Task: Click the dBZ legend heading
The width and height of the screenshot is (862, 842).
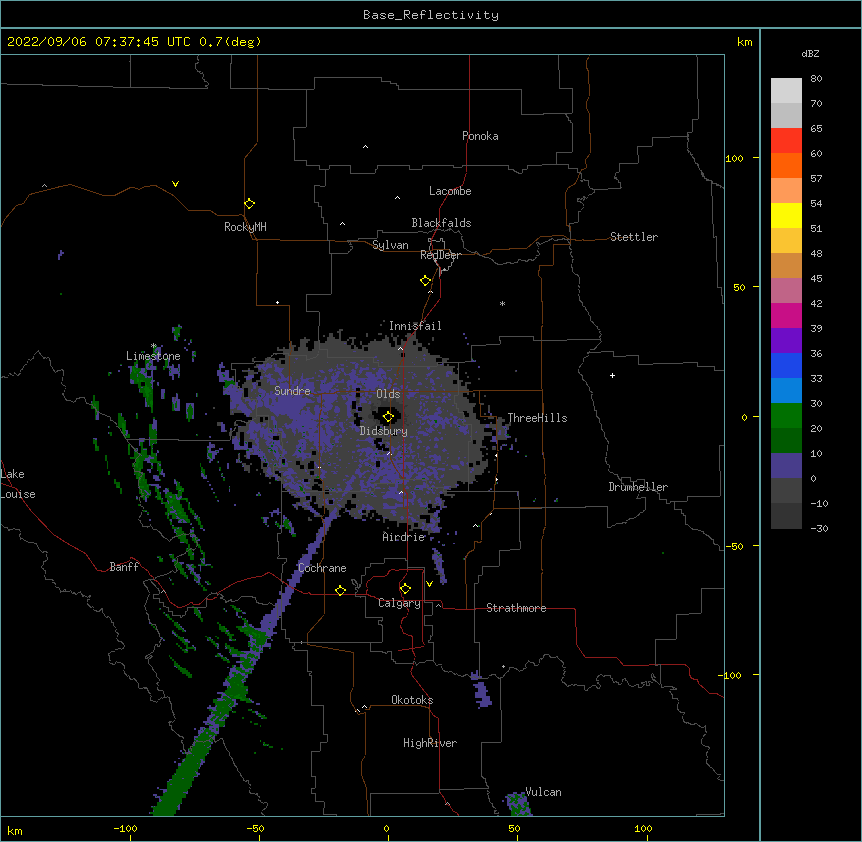Action: 810,53
